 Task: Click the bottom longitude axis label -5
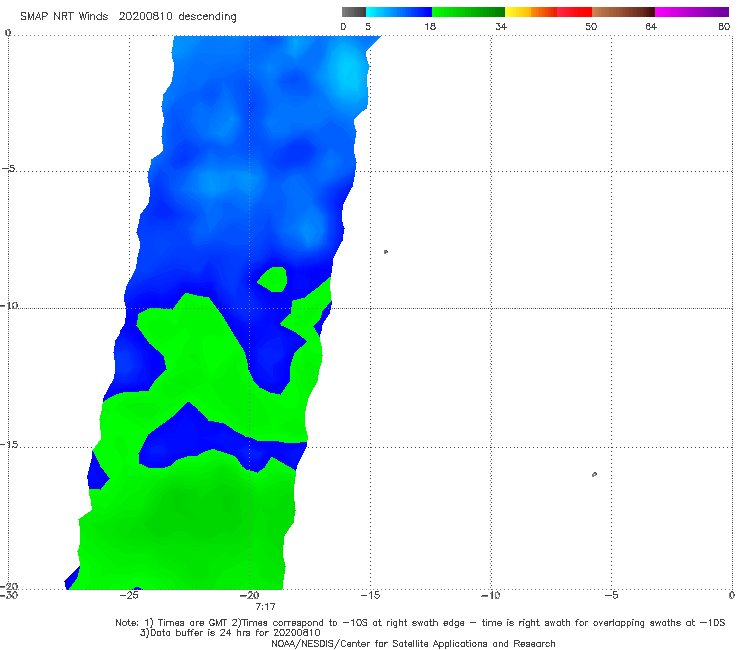[x=611, y=595]
